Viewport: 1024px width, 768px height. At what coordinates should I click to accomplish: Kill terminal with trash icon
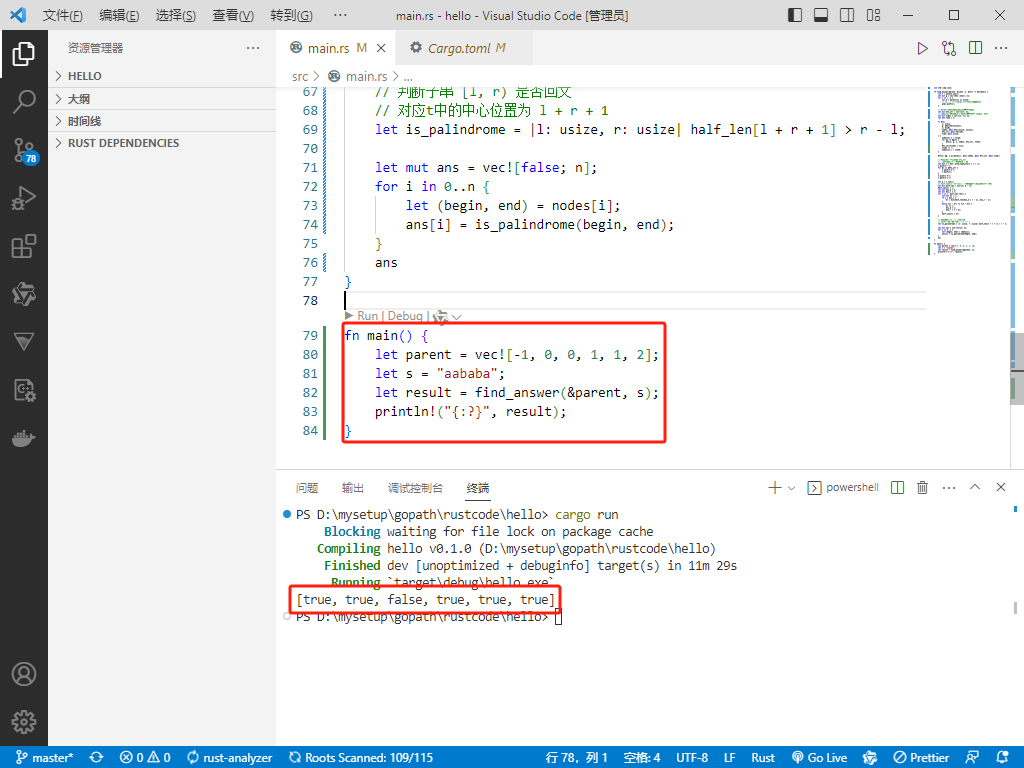tap(922, 488)
